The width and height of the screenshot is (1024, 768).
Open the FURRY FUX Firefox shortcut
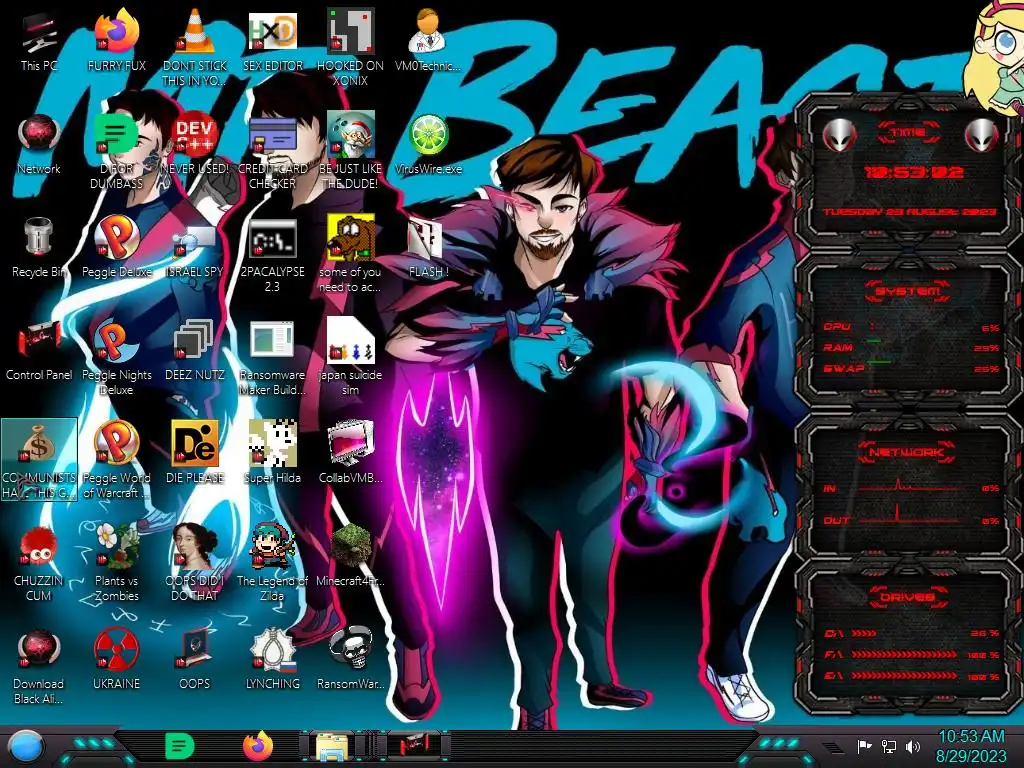pyautogui.click(x=116, y=42)
